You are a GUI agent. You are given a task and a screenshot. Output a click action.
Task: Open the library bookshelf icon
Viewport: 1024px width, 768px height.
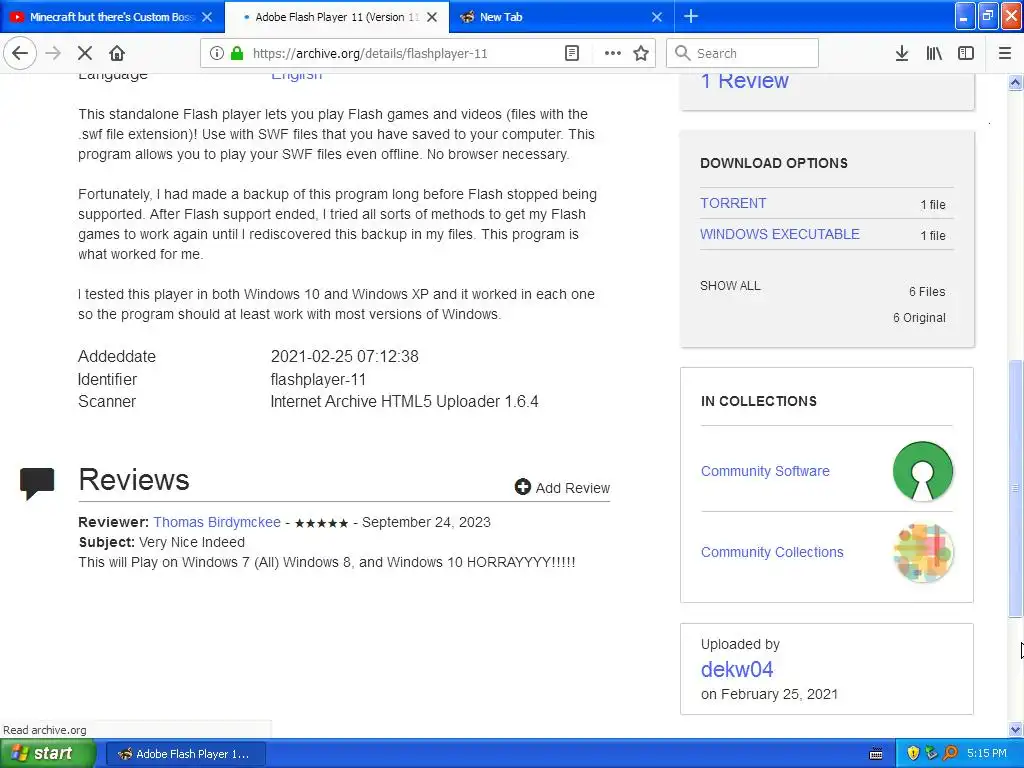pos(934,54)
